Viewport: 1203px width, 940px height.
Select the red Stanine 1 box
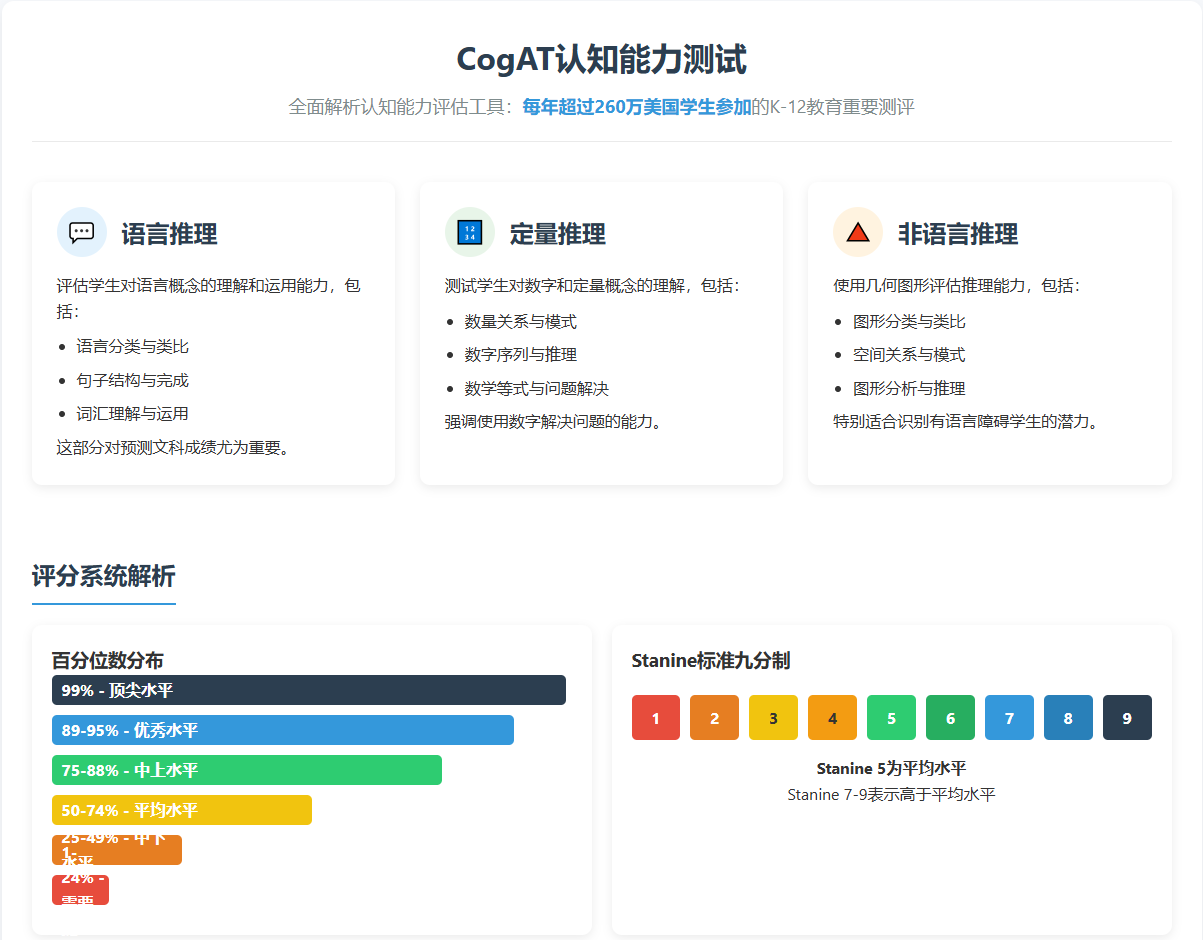tap(655, 718)
